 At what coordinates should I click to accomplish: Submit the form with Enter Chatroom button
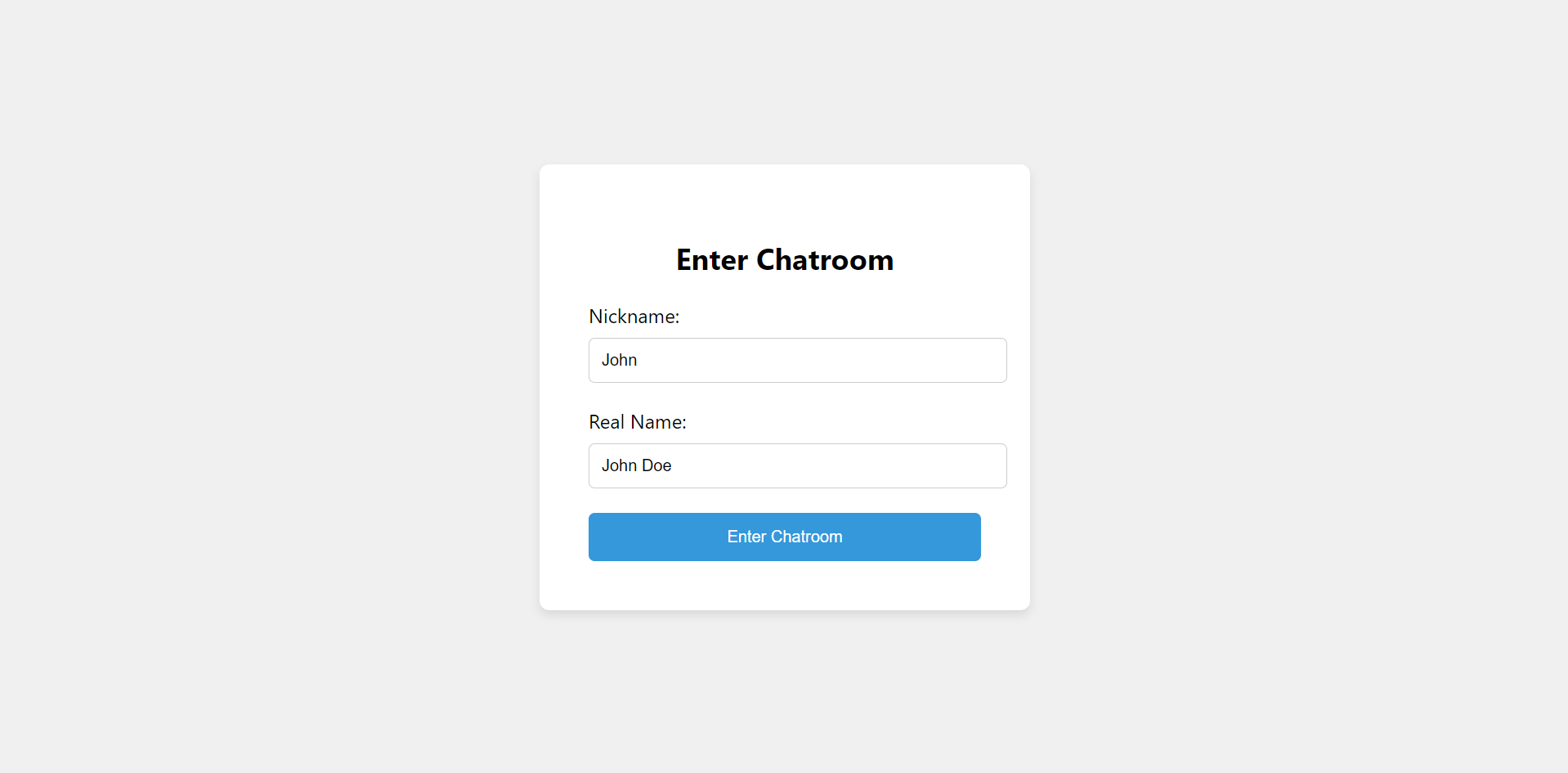click(x=784, y=537)
